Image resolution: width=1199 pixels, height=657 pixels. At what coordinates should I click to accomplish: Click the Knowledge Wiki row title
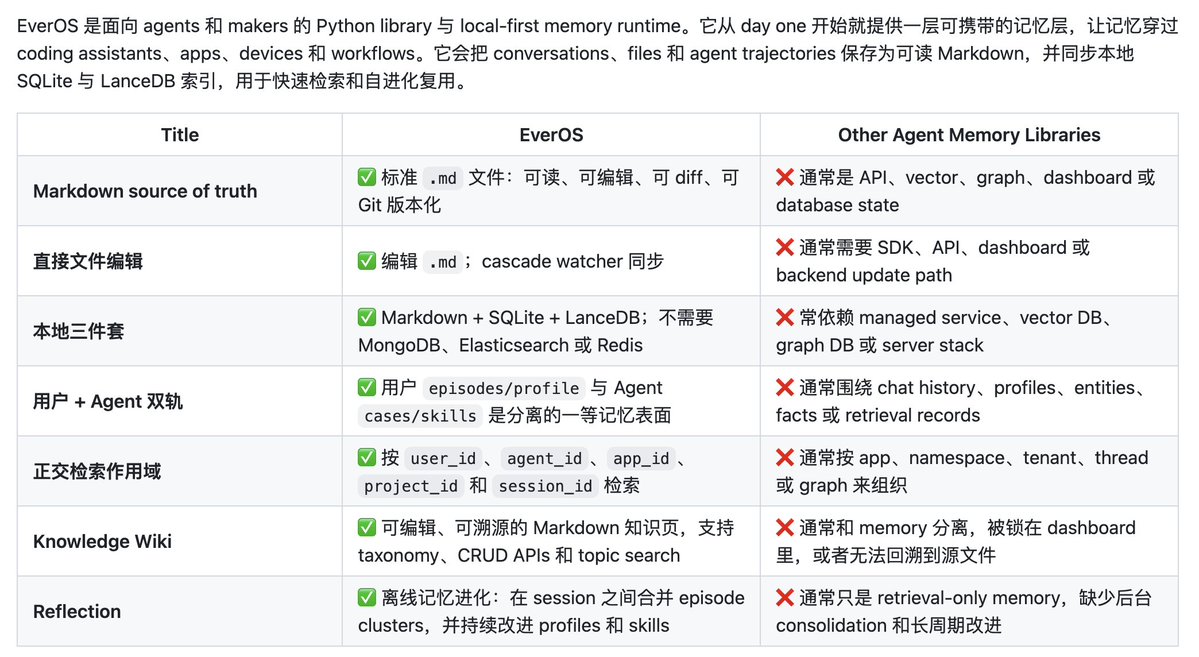[x=102, y=542]
